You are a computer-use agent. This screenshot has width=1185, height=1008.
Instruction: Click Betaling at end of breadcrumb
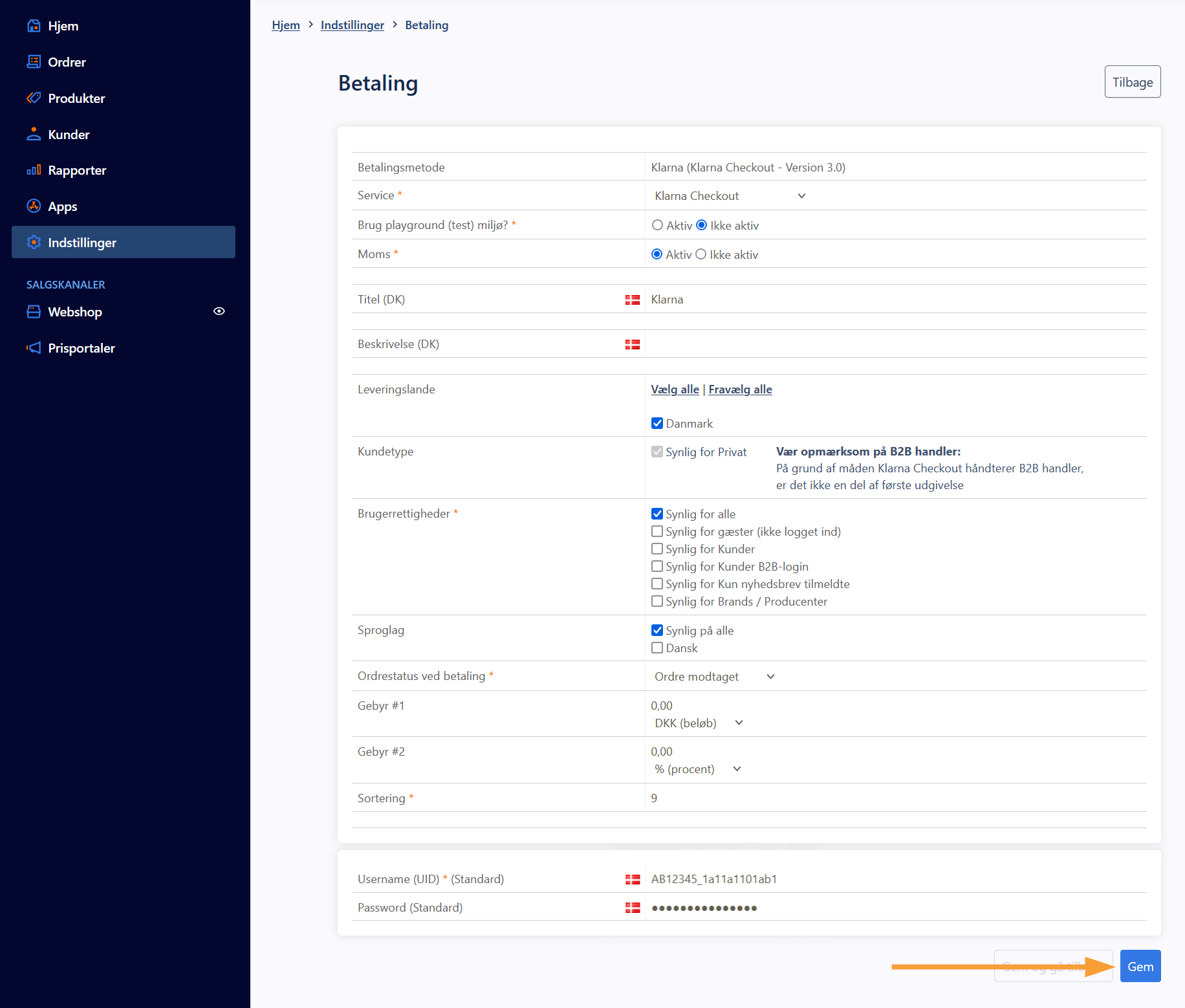tap(427, 25)
